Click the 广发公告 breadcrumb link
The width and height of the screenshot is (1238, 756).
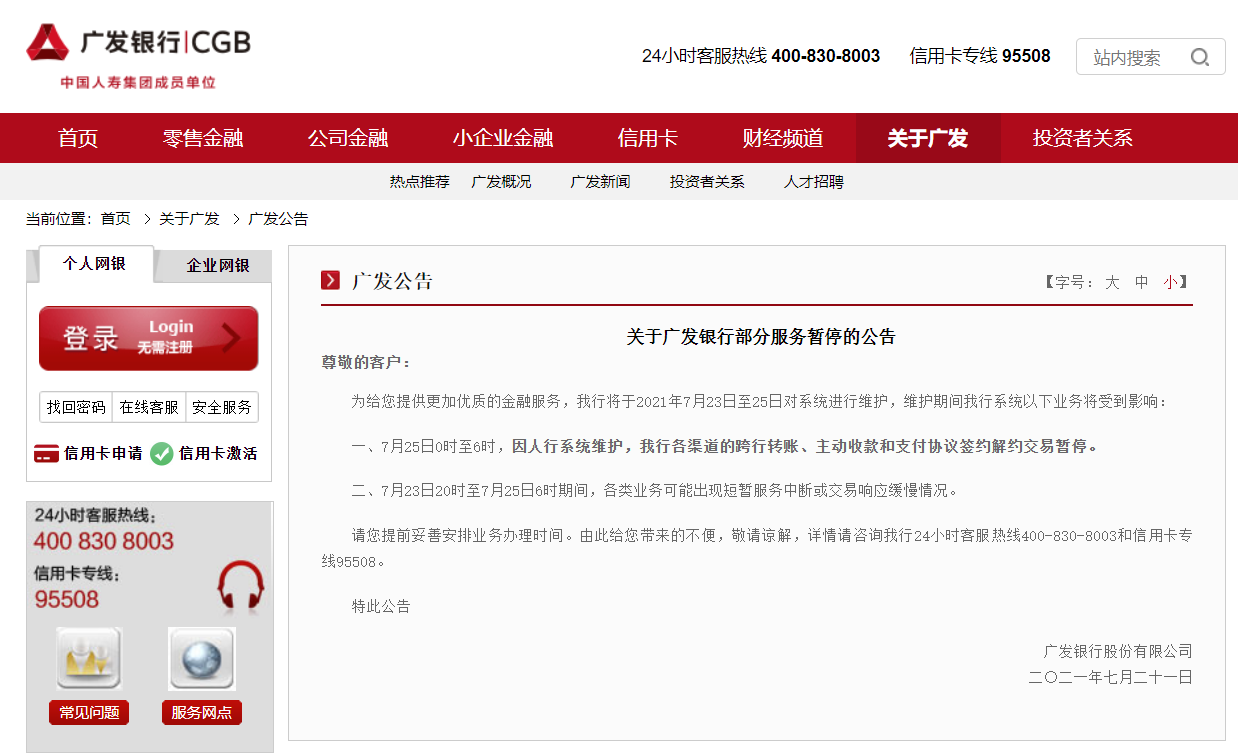tap(278, 219)
